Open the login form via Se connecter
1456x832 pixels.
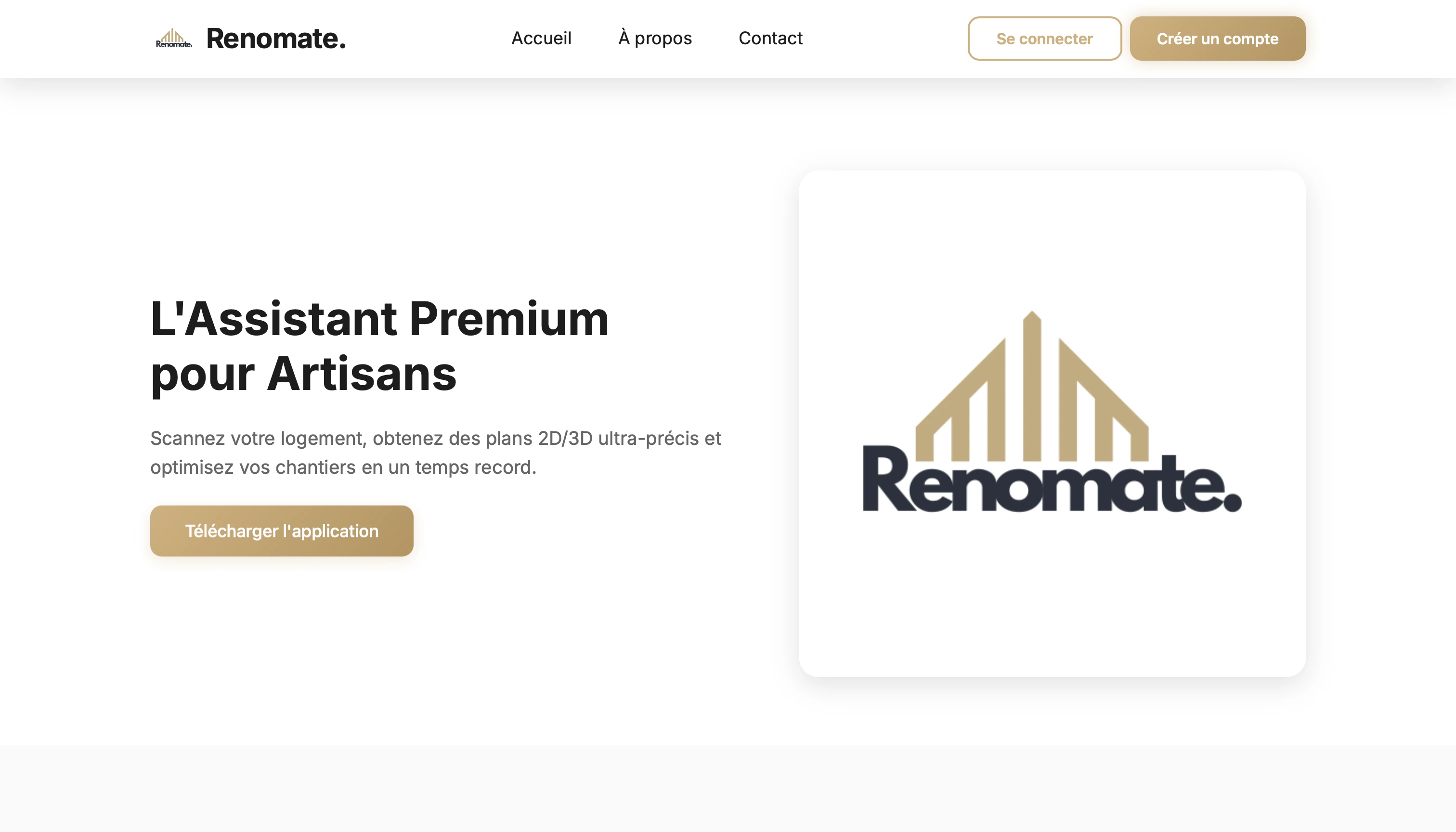(x=1044, y=39)
